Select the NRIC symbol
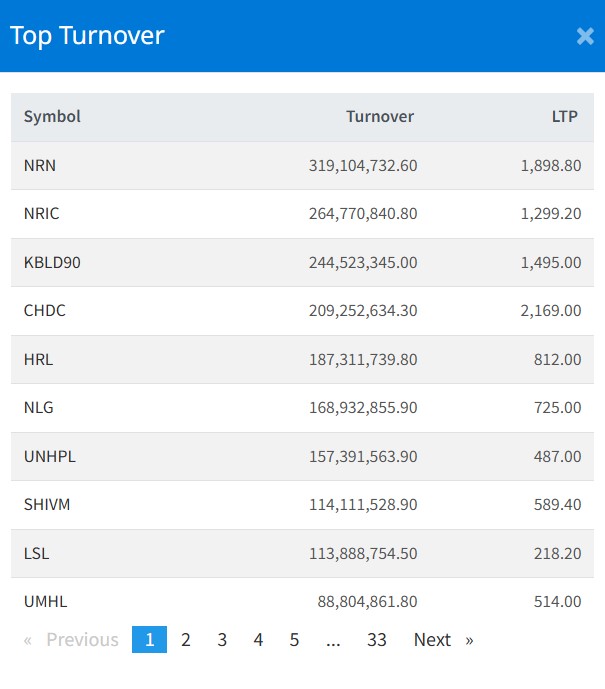The height and width of the screenshot is (689, 605). tap(42, 214)
